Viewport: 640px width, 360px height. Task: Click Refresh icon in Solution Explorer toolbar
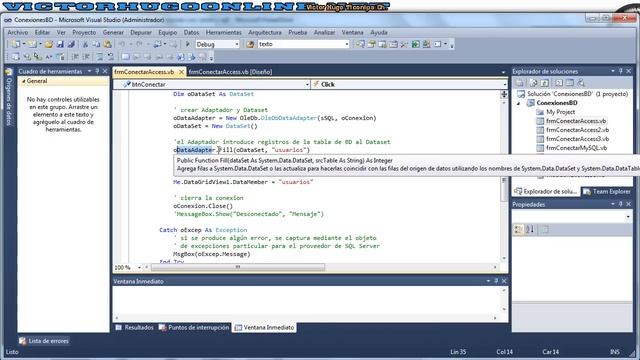(544, 83)
